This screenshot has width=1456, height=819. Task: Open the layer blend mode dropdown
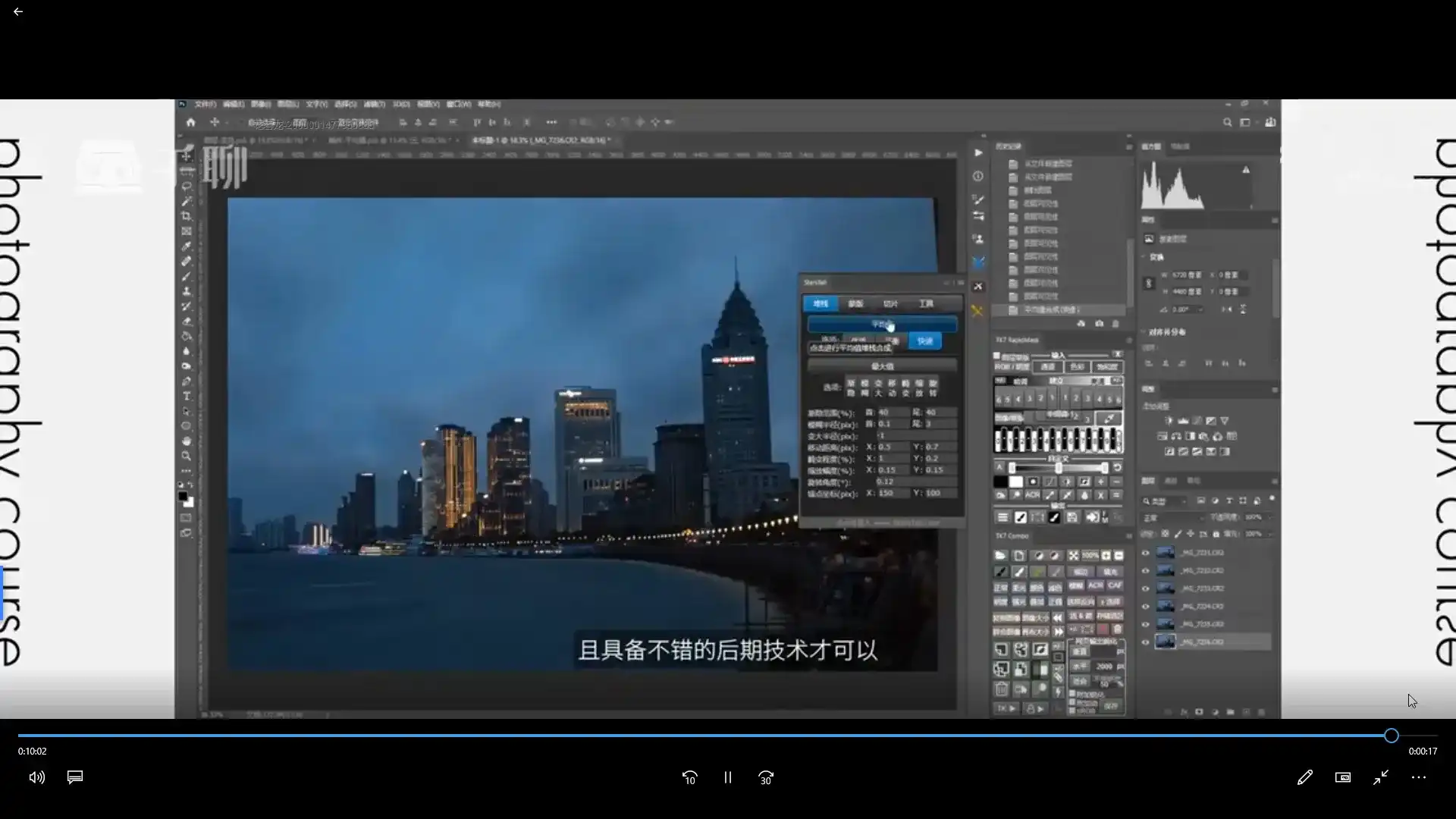(x=1172, y=517)
